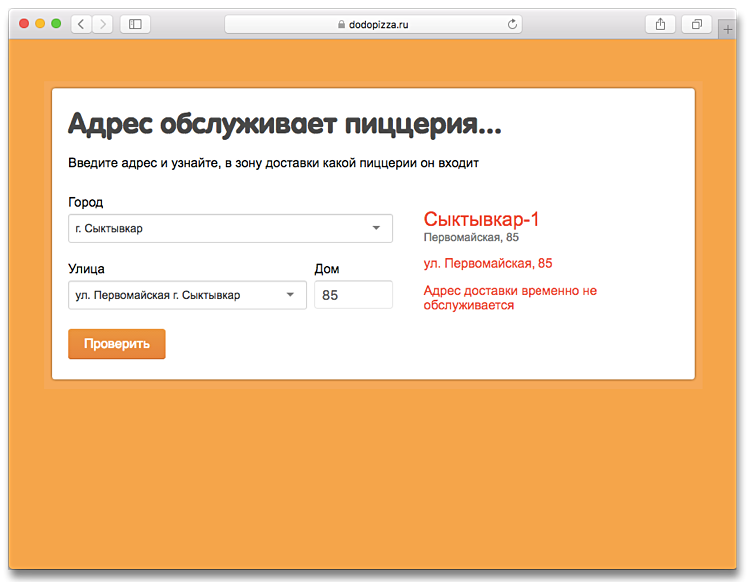Close the window with red button
This screenshot has width=750, height=582.
[x=24, y=23]
